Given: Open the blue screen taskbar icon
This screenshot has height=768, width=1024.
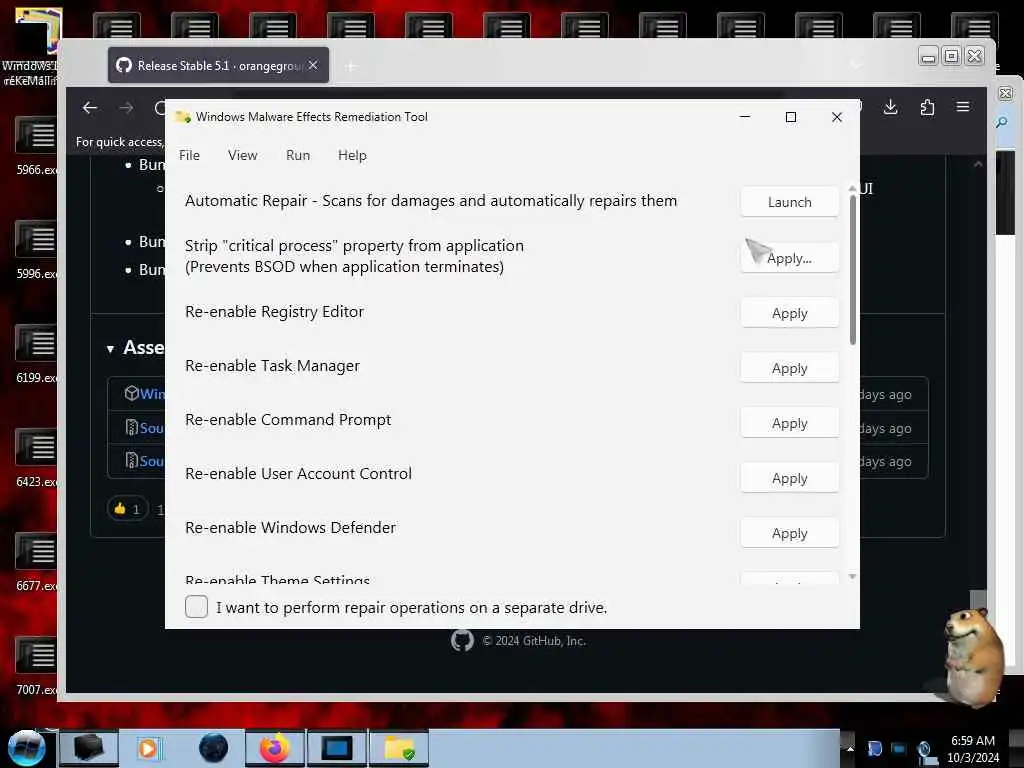Looking at the screenshot, I should tap(337, 748).
